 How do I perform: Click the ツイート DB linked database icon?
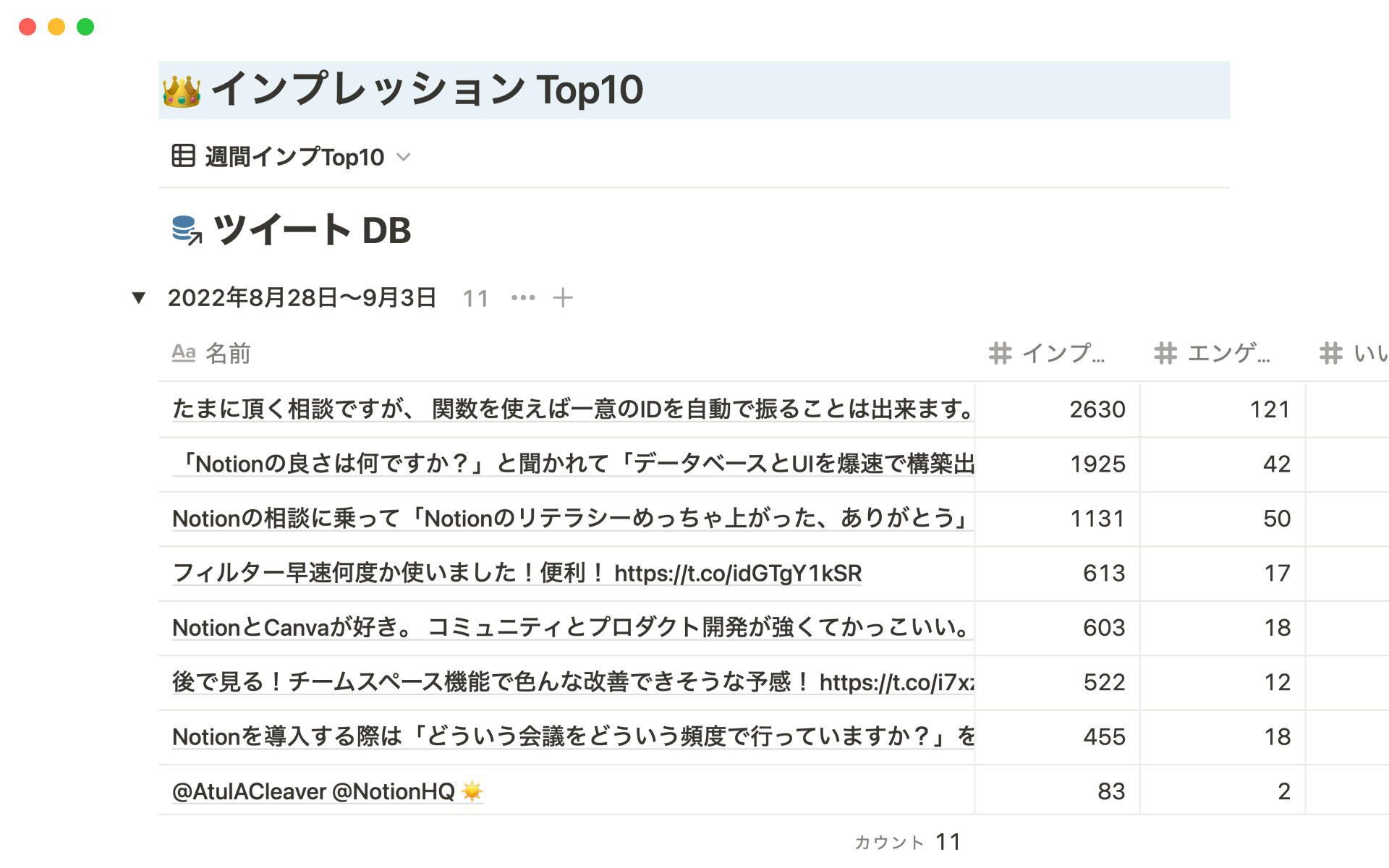187,230
